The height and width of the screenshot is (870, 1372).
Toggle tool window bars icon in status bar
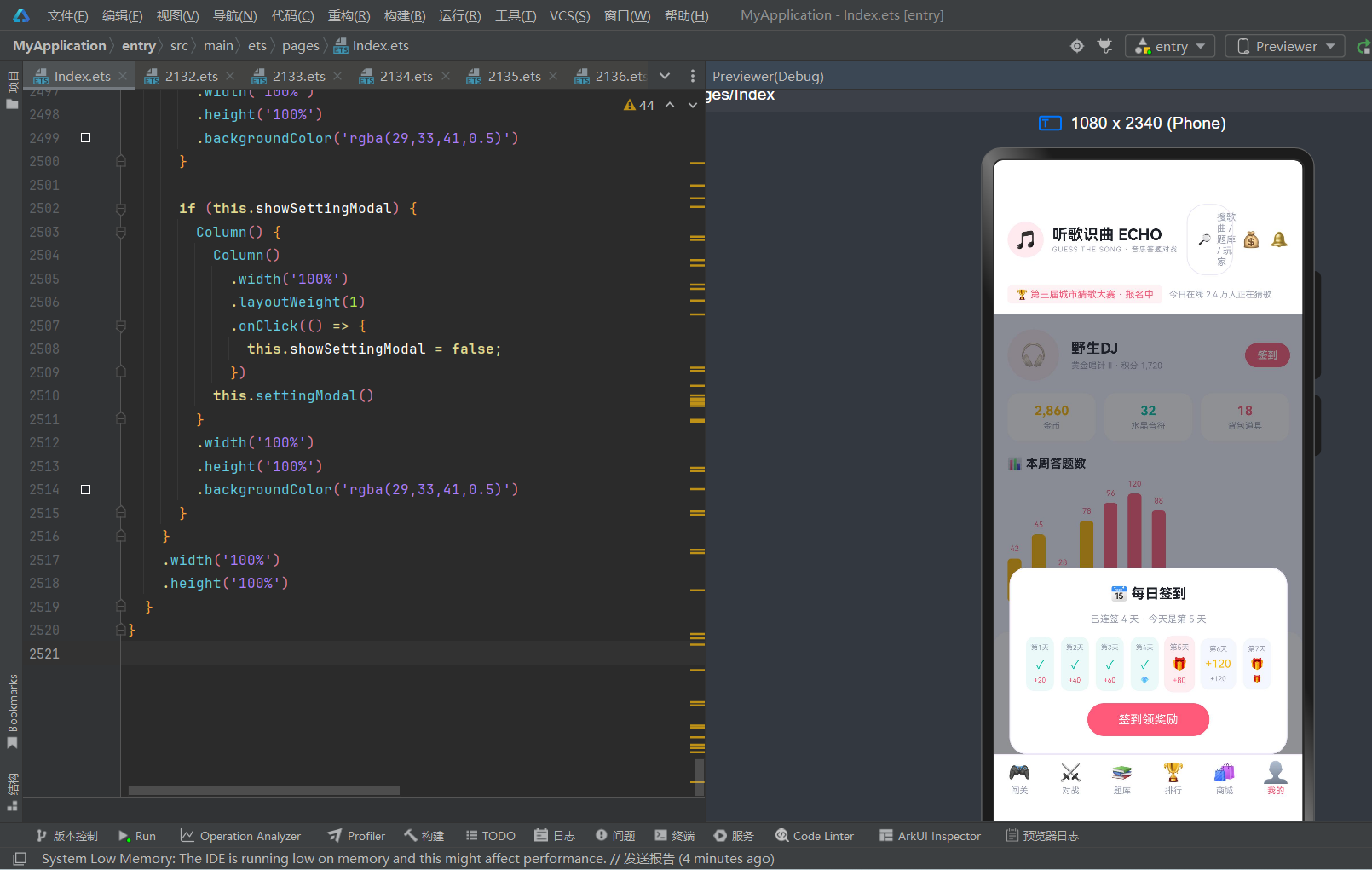[20, 858]
